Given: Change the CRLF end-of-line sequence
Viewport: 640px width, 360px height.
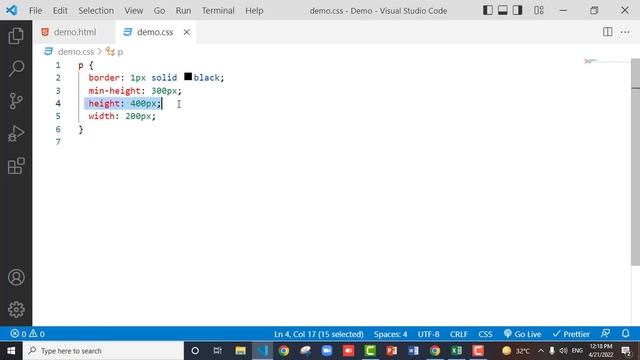Looking at the screenshot, I should 458,334.
